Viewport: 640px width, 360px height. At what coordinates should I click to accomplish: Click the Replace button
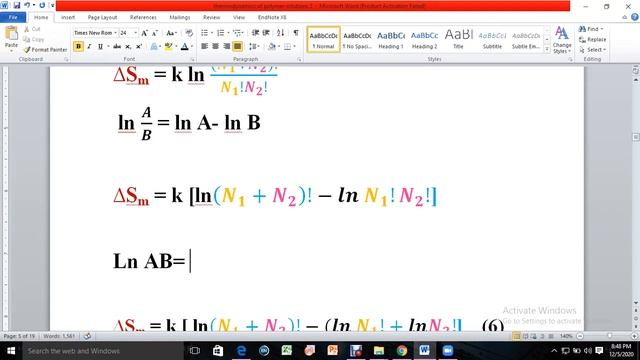(x=593, y=40)
